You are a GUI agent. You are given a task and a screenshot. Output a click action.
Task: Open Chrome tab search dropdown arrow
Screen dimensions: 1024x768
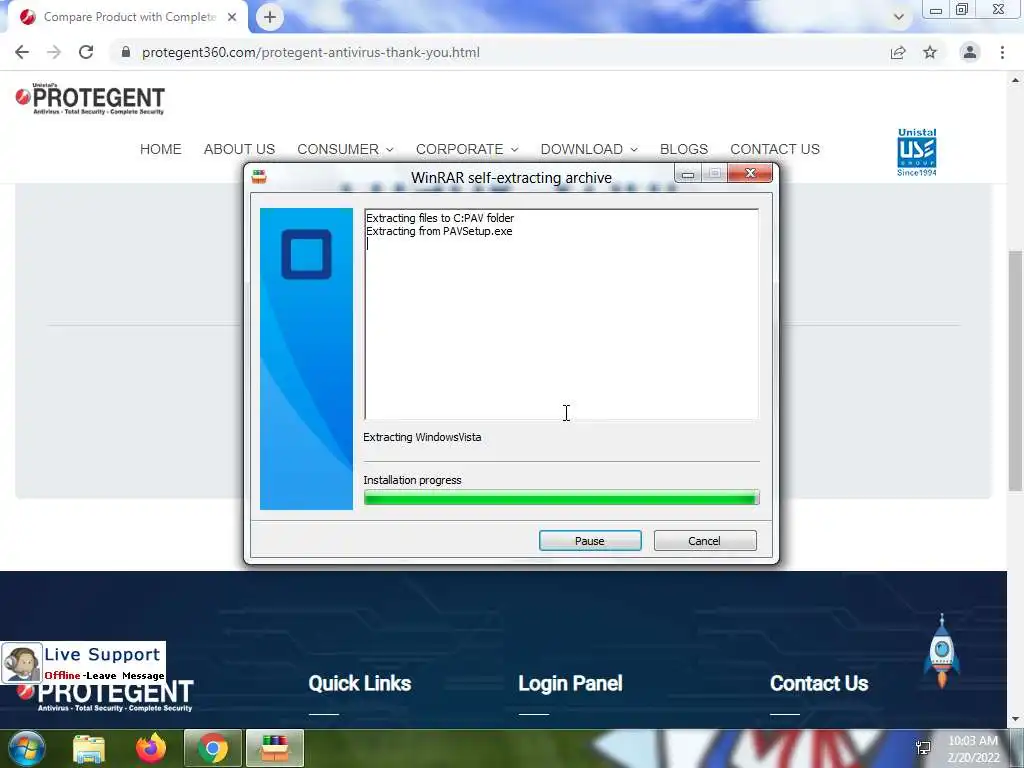(x=899, y=17)
